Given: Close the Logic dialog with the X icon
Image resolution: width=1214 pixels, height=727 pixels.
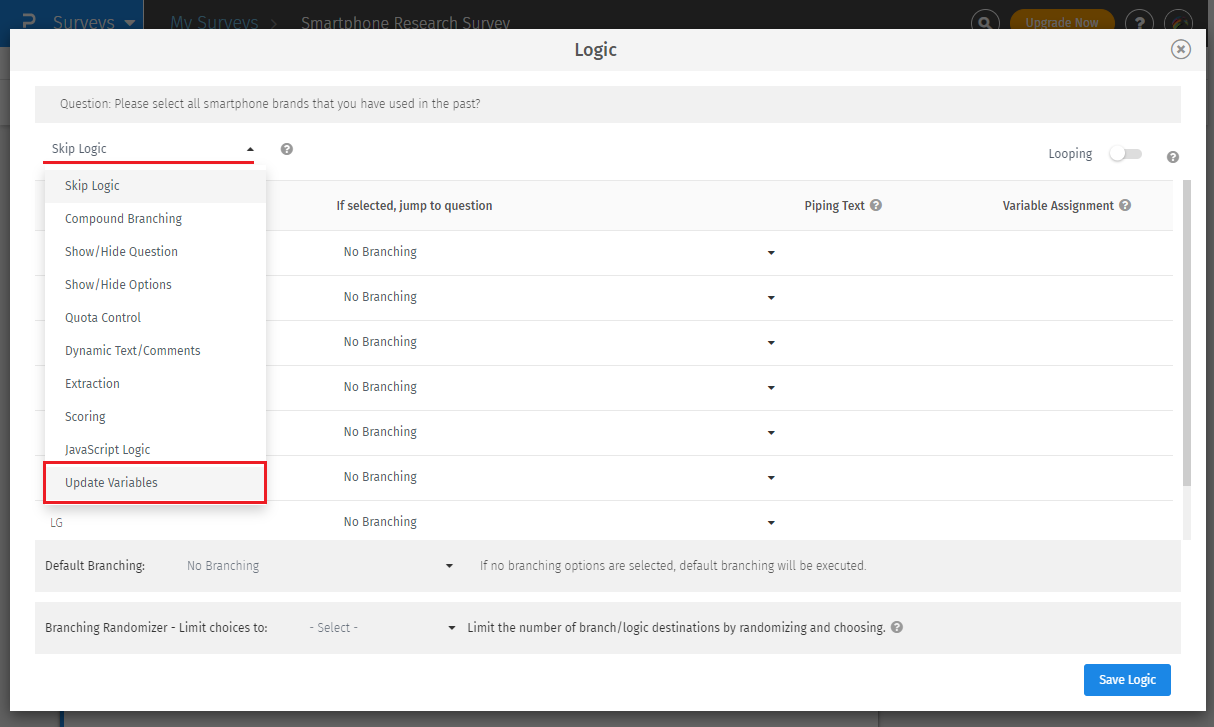Looking at the screenshot, I should (1181, 49).
